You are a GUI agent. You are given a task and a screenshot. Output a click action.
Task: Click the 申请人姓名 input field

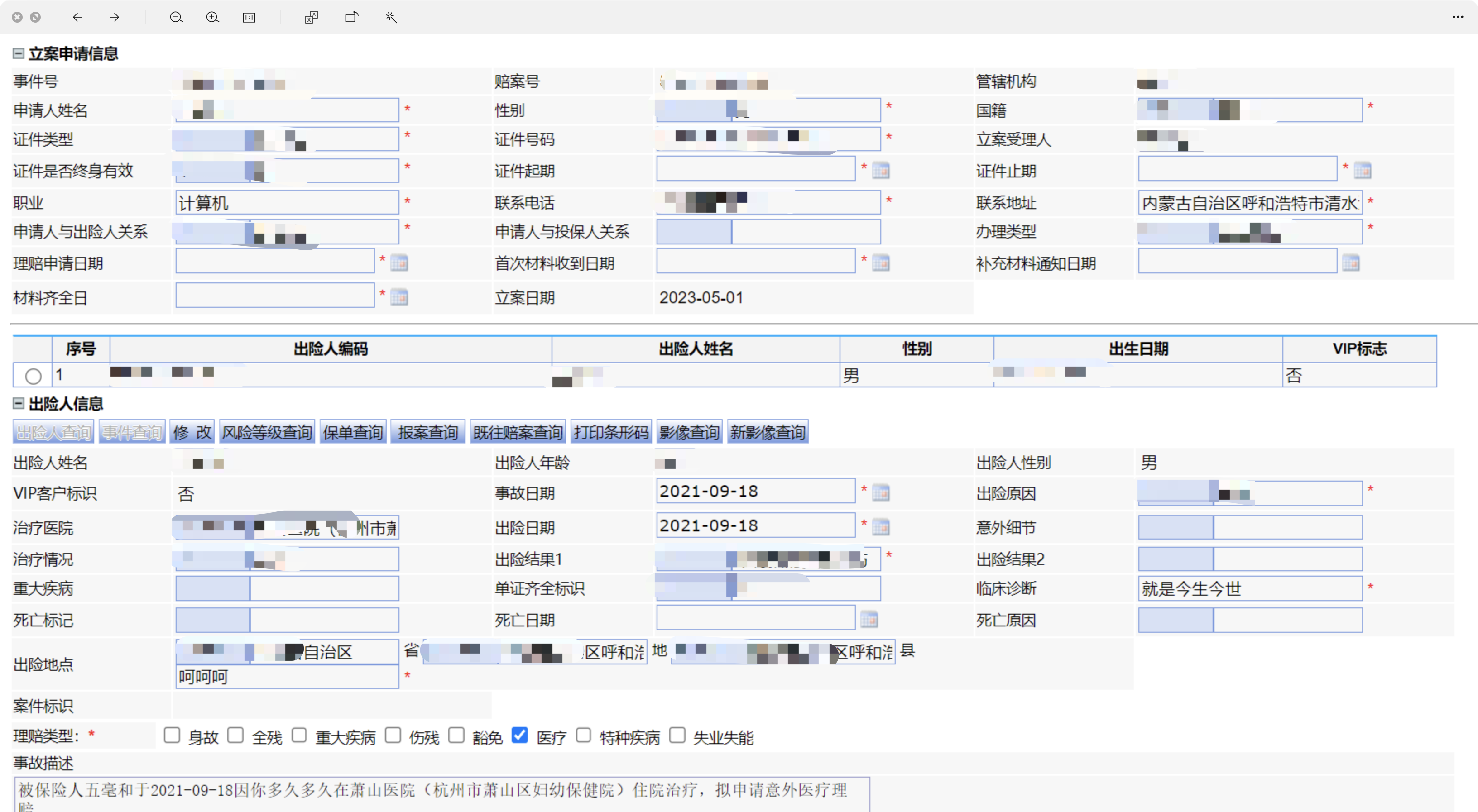pos(287,110)
